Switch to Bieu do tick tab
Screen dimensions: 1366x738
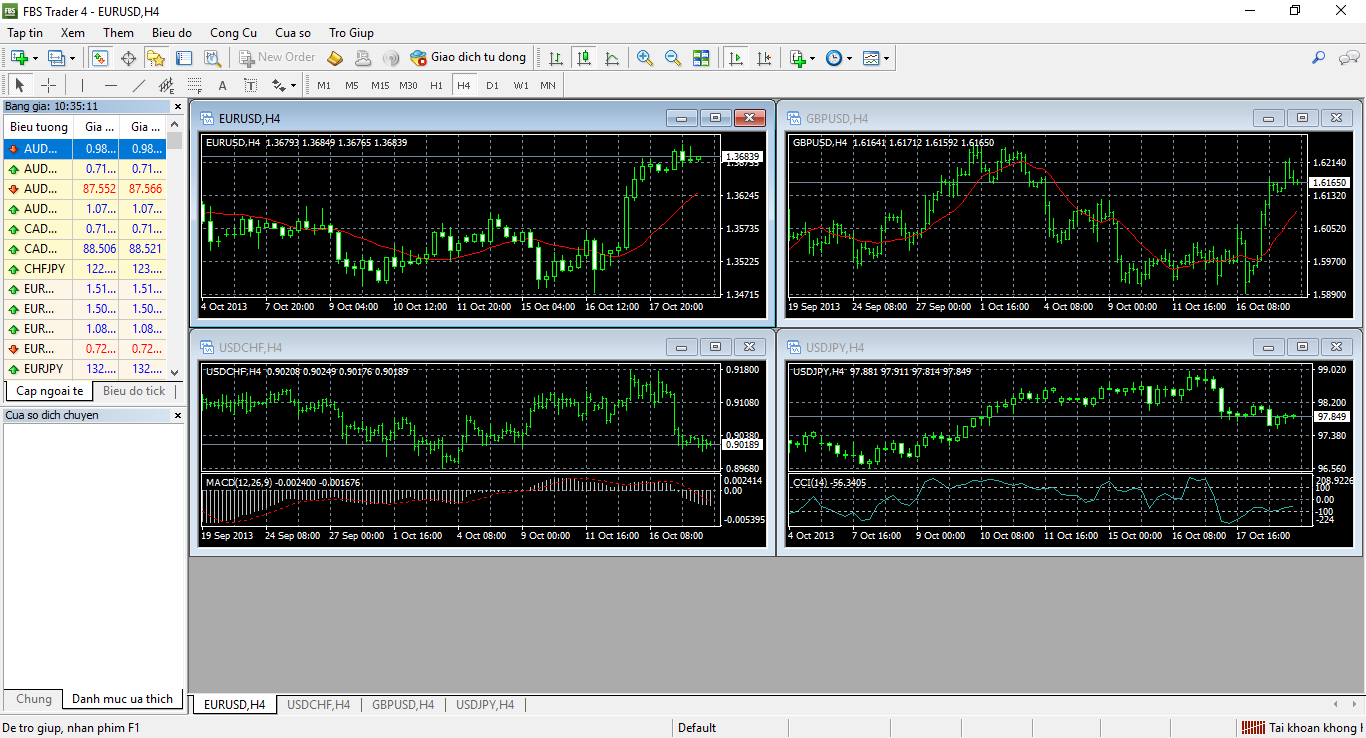click(134, 391)
